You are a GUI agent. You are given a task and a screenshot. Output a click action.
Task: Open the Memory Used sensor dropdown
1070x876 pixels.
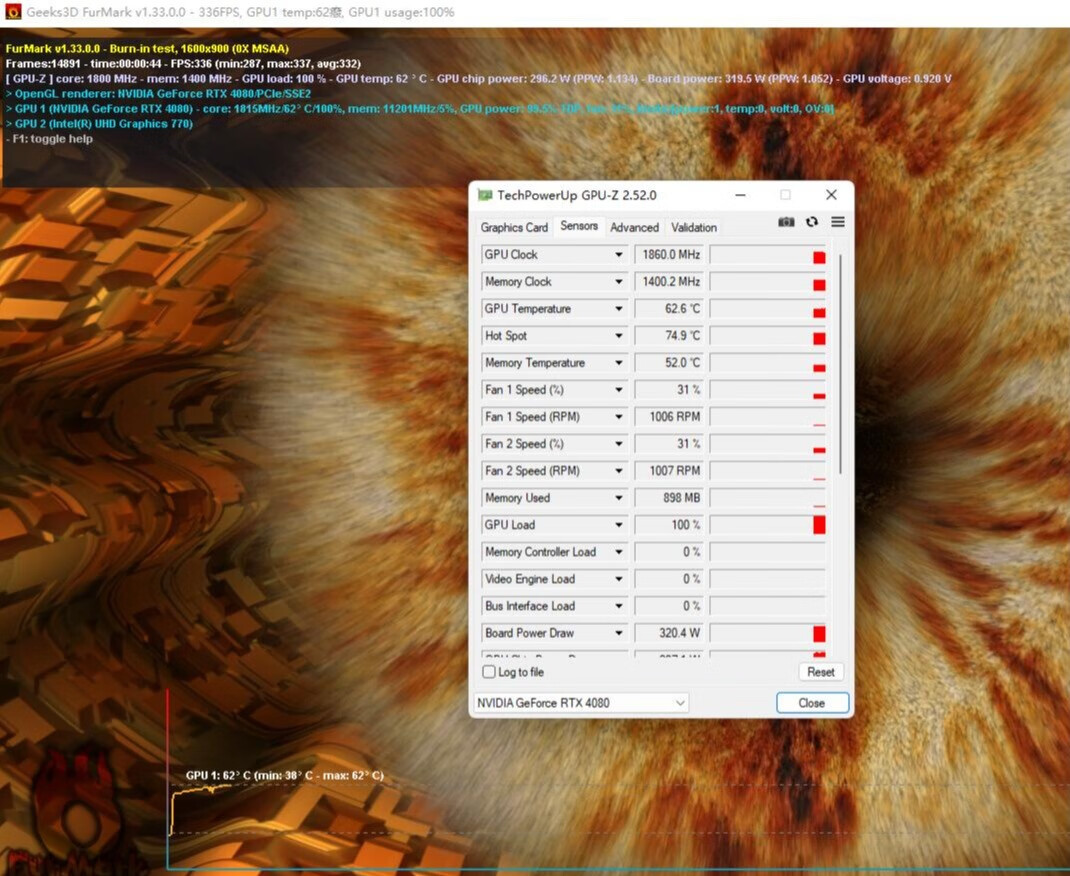click(x=618, y=498)
